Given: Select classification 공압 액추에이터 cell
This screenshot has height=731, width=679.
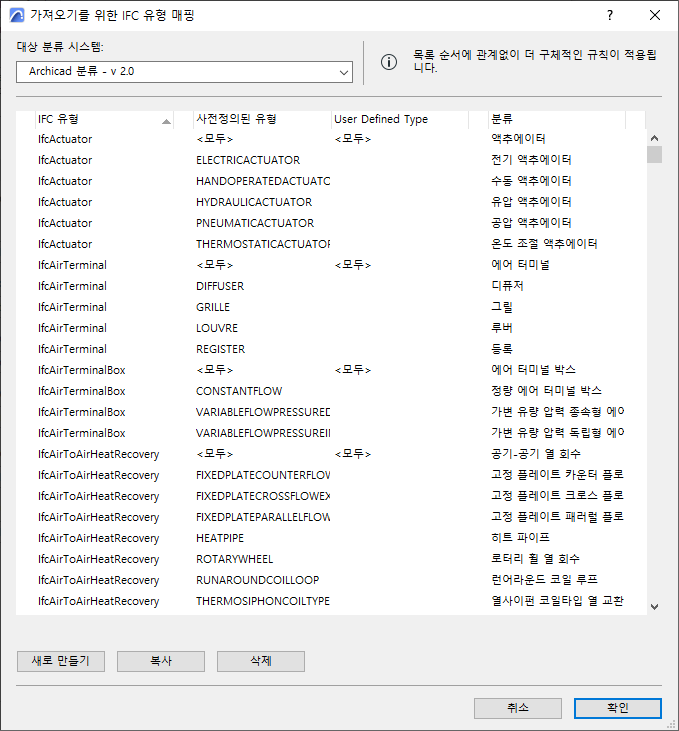Looking at the screenshot, I should tap(531, 223).
